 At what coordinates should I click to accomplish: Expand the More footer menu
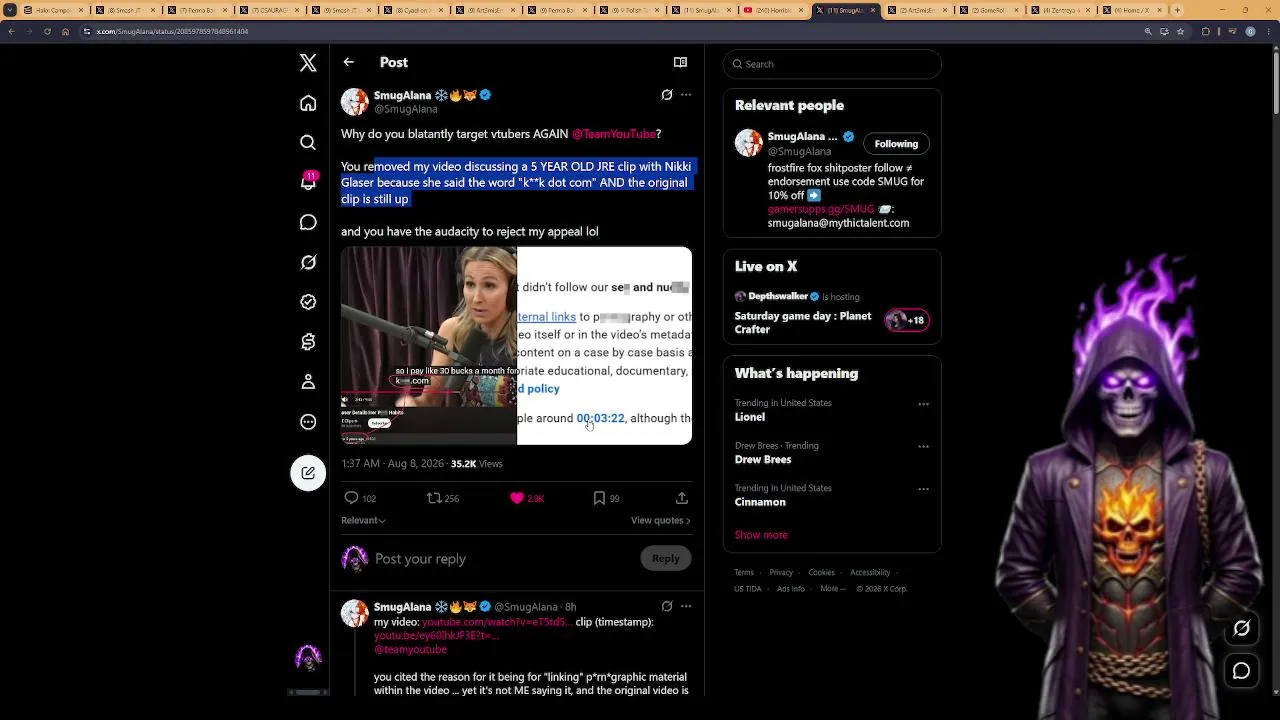pyautogui.click(x=832, y=589)
